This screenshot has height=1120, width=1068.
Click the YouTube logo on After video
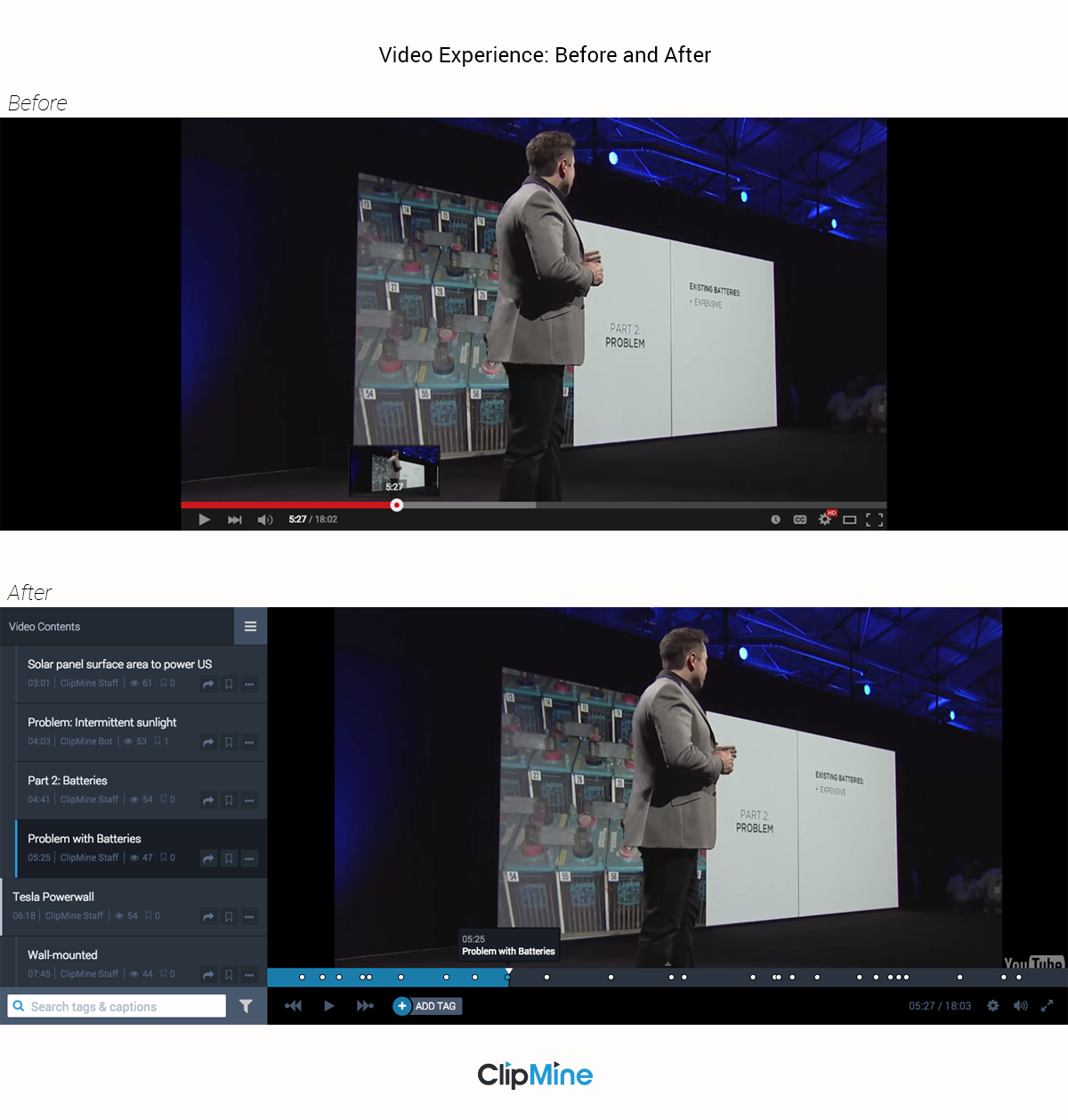click(x=1033, y=962)
